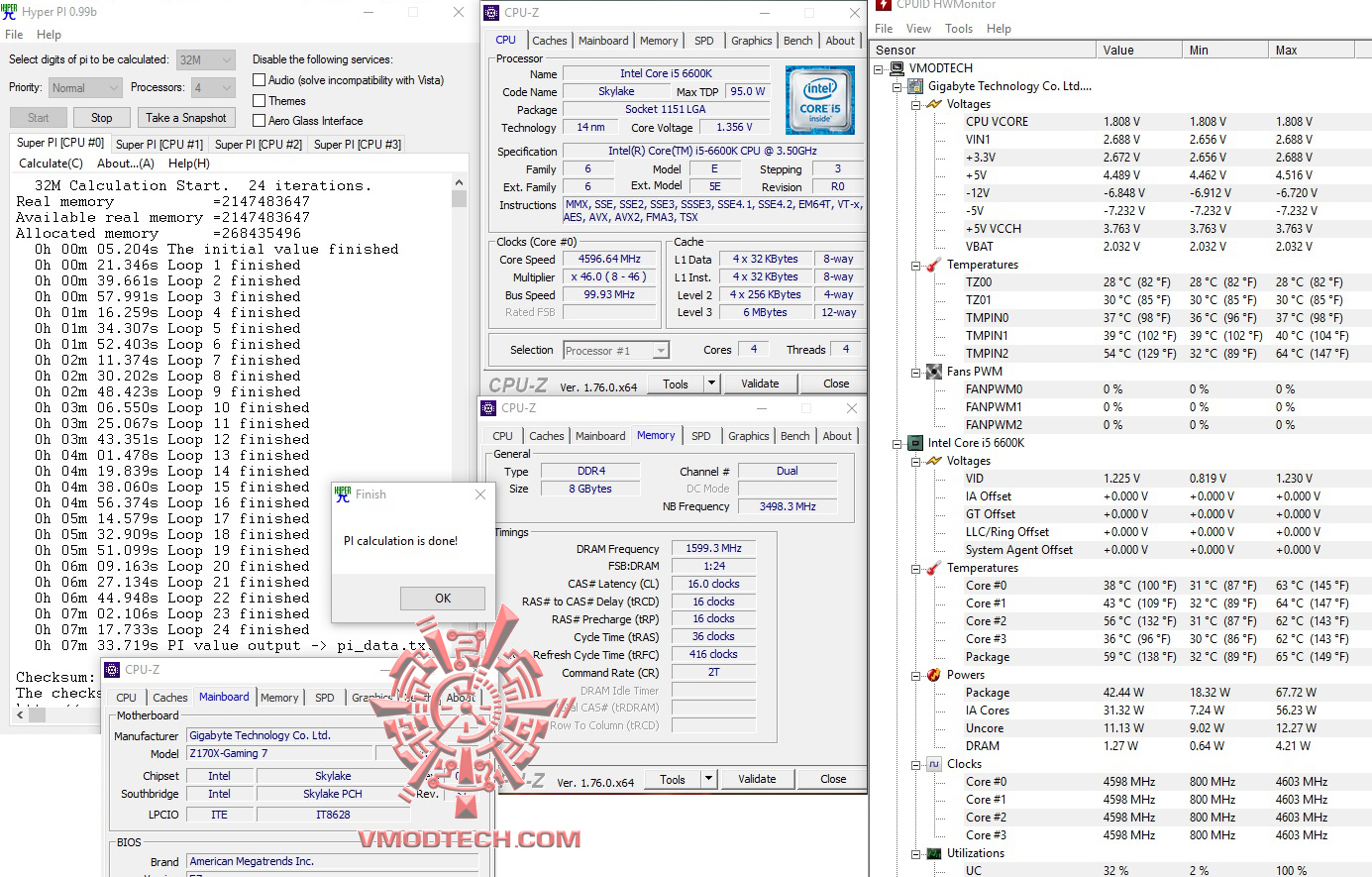Click the Stop button in Hyper PI

tap(102, 118)
